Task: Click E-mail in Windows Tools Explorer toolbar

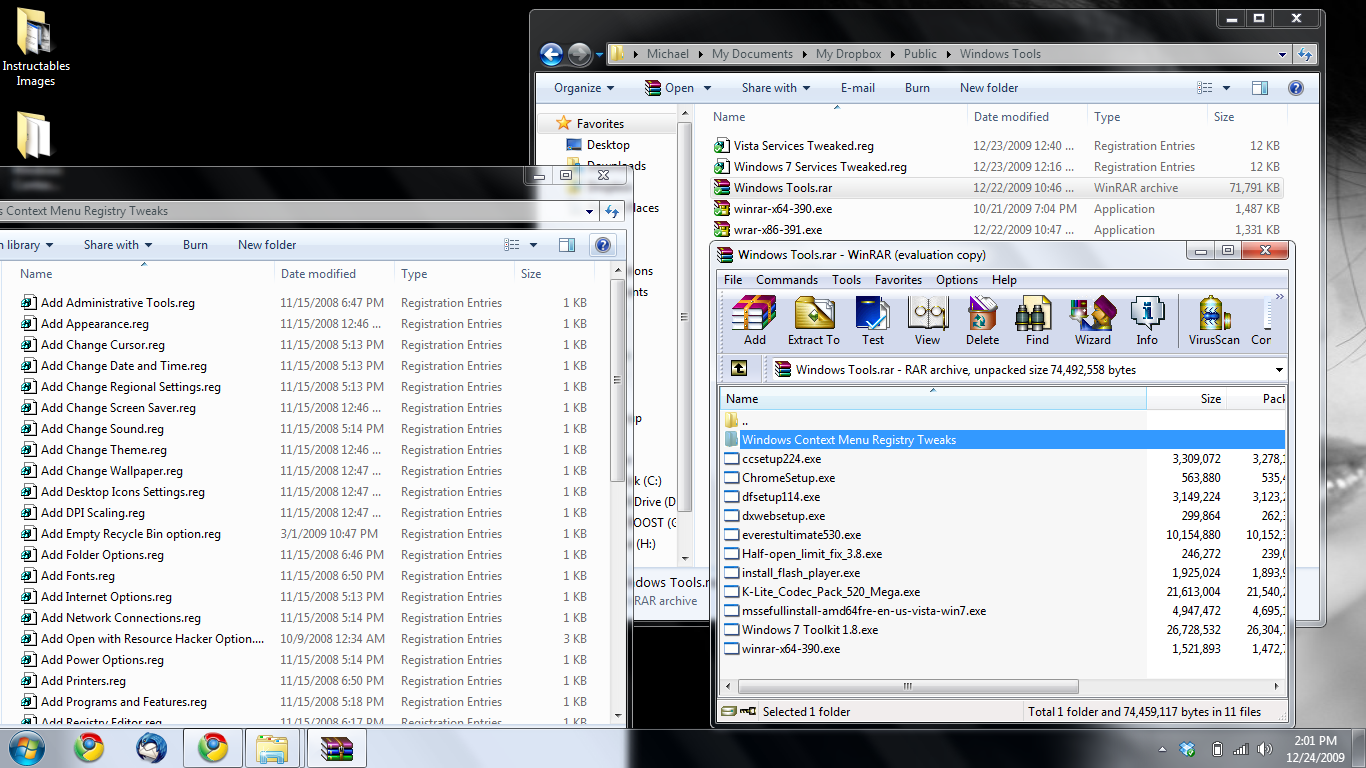Action: [x=857, y=88]
